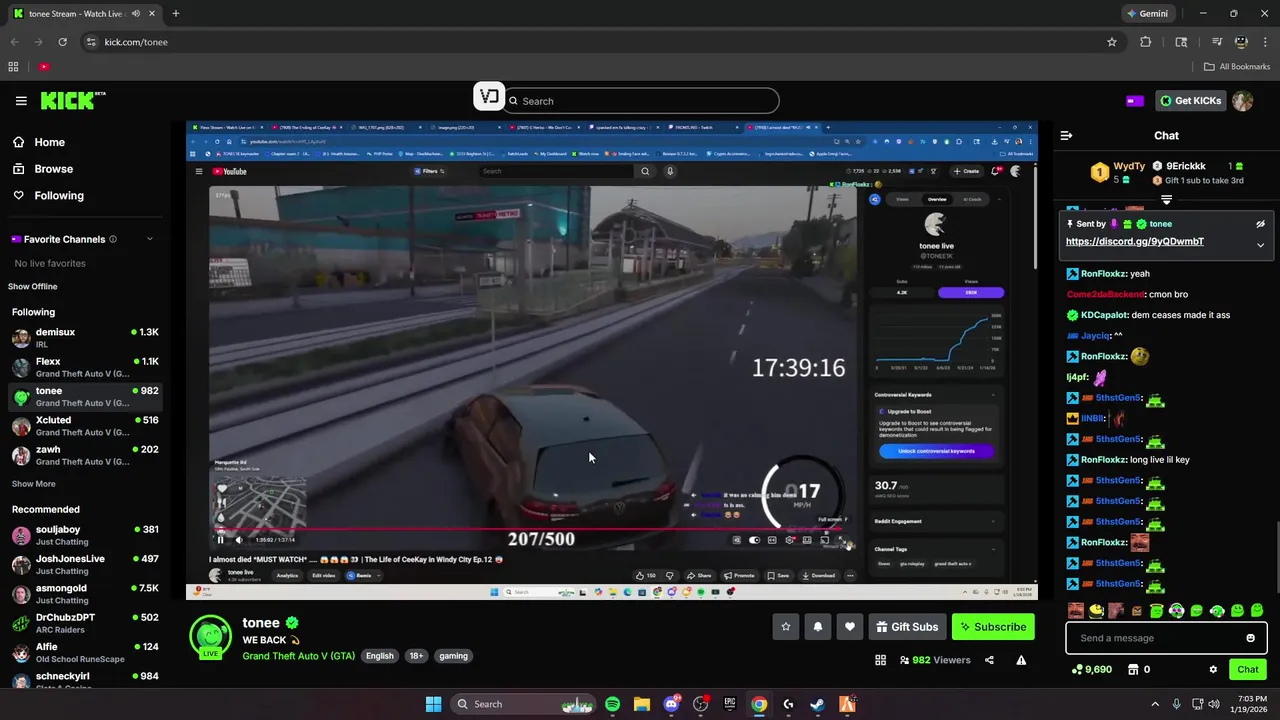Seek on the red video progress bar
The height and width of the screenshot is (720, 1280).
532,530
